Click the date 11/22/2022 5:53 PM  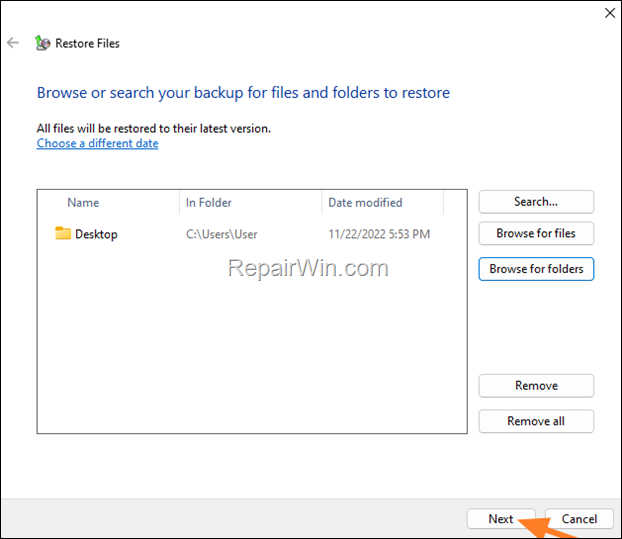coord(379,234)
